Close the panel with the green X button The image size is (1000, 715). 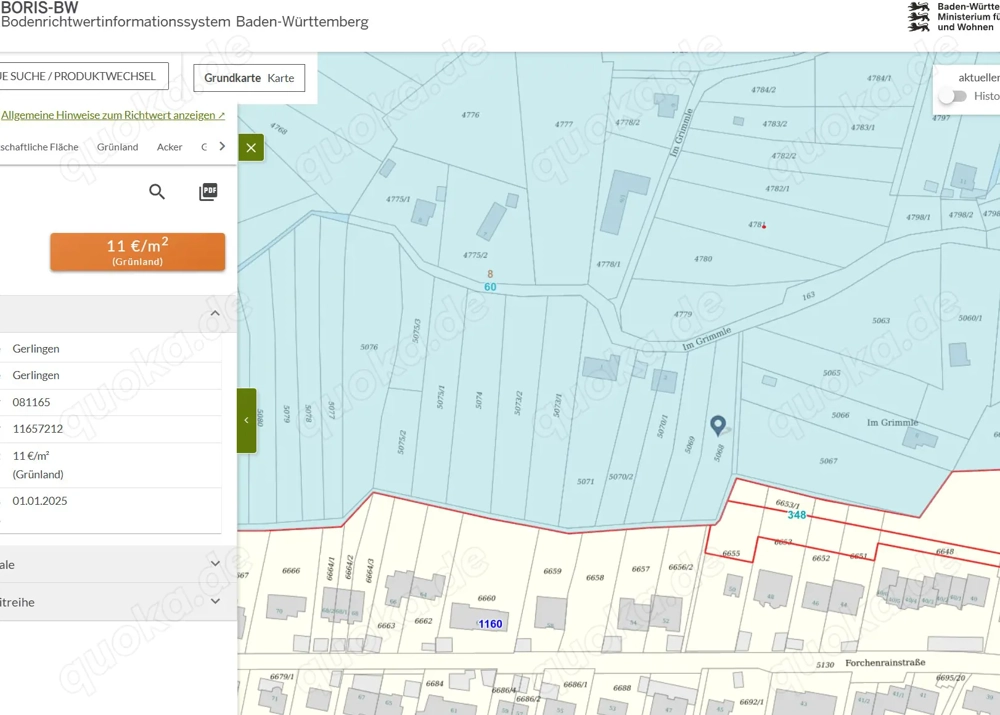[x=251, y=148]
